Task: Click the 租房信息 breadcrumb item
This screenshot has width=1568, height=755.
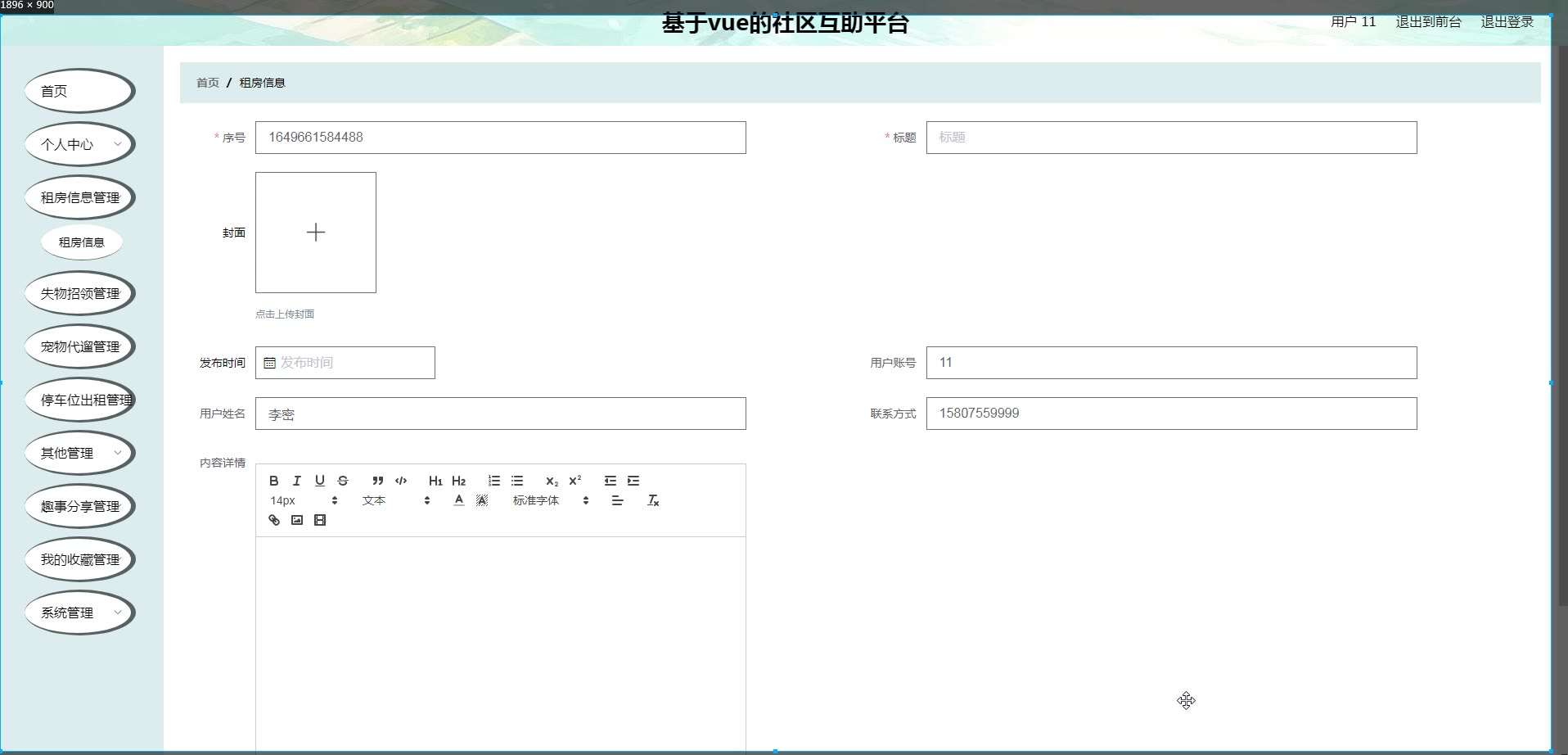Action: point(262,83)
